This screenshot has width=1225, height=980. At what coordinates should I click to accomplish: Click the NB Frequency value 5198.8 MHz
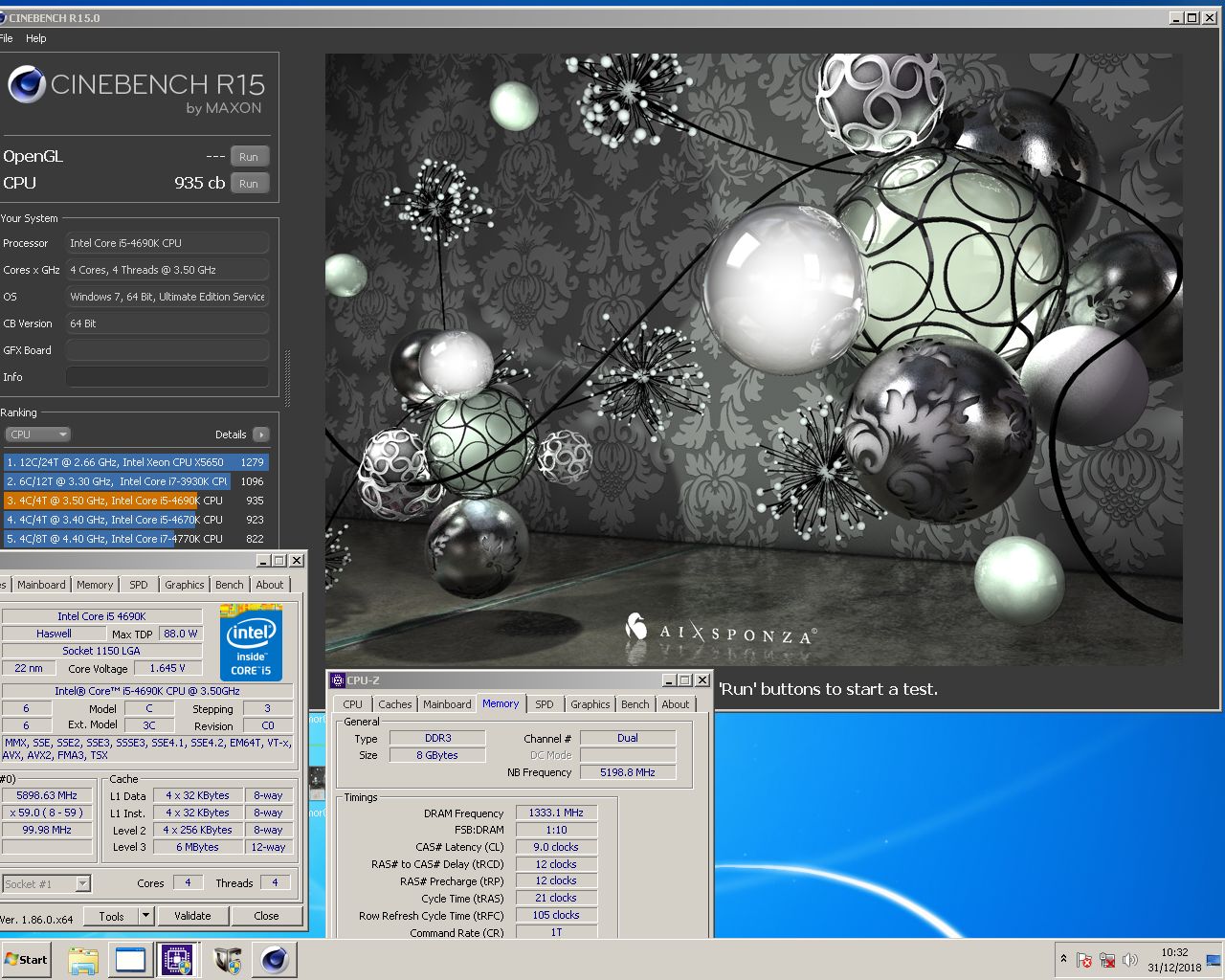[628, 772]
